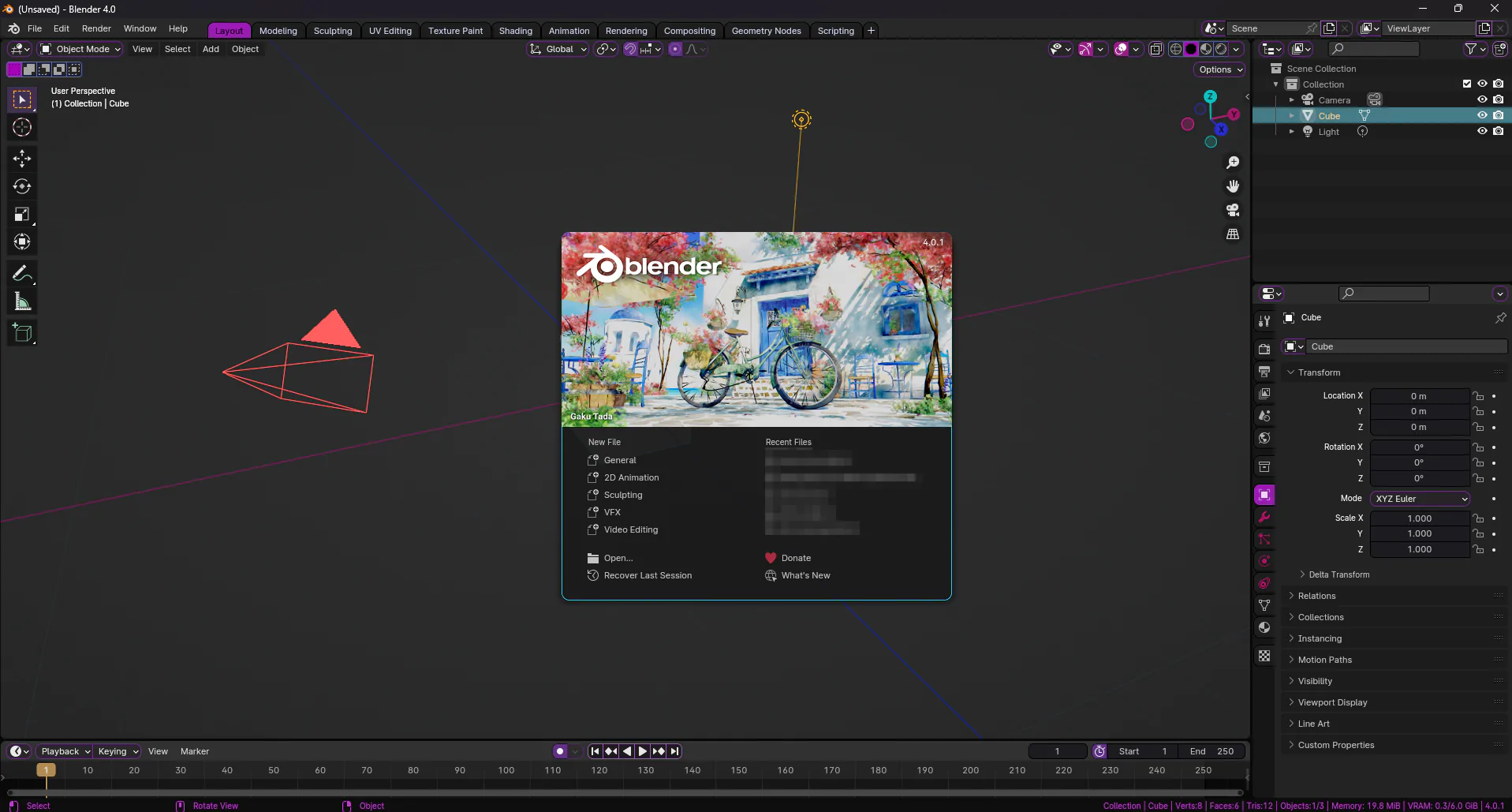Click the hand Pan view icon
This screenshot has width=1512, height=812.
coord(1233,186)
